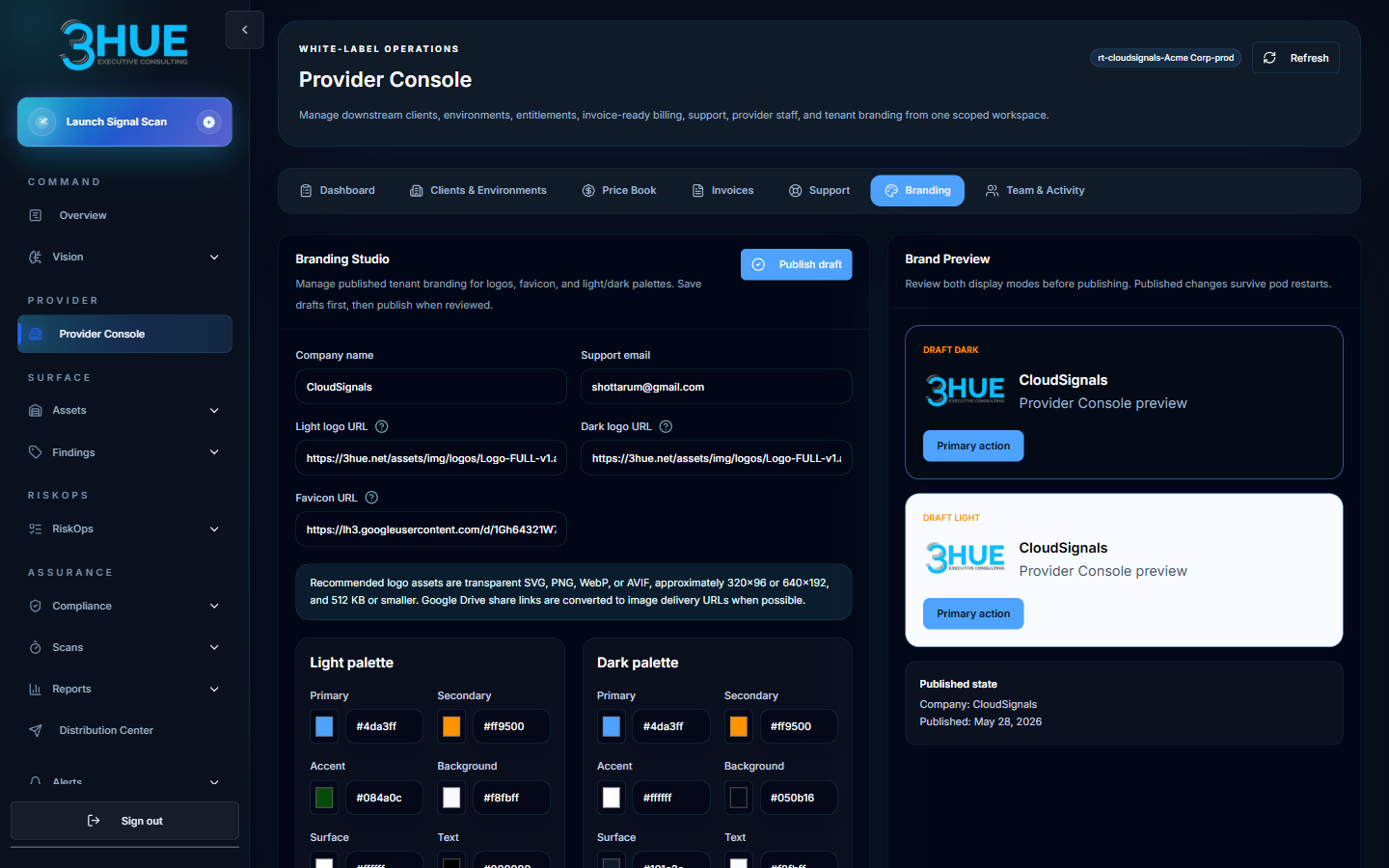Click the Support email input field

click(716, 387)
